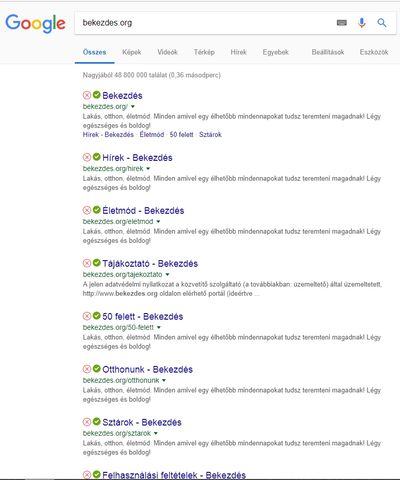Click the Életmód sitelink under first result
Viewport: 400px width, 480px height.
[152, 135]
